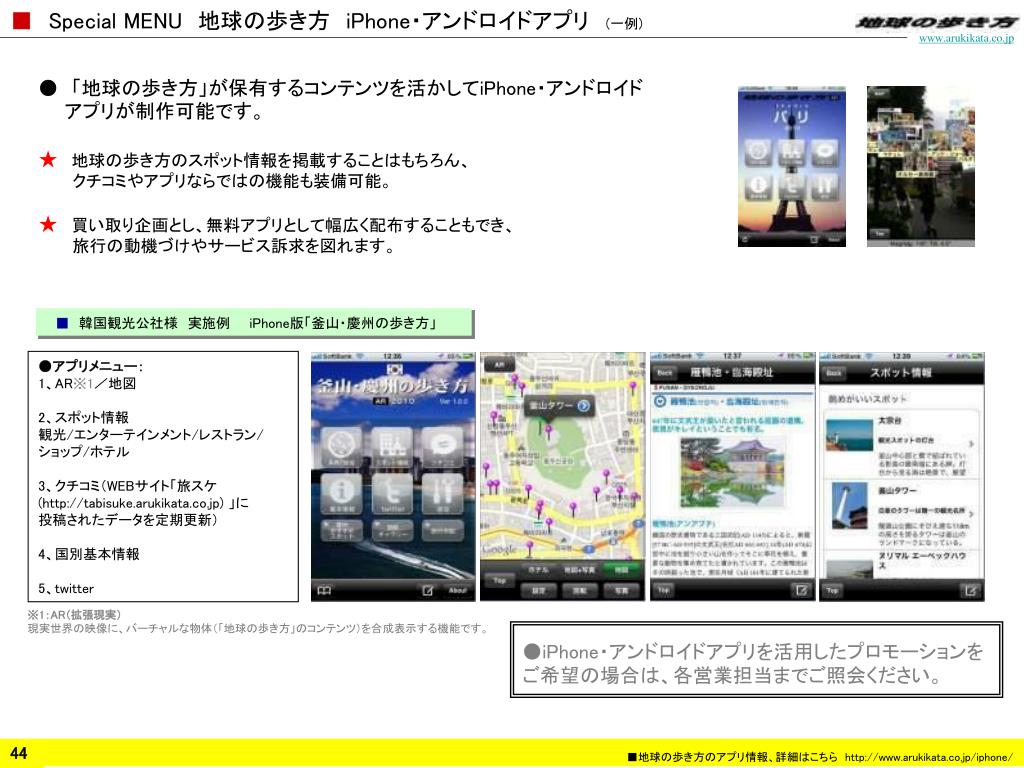Select 地図+写真 tab on map screen

pyautogui.click(x=580, y=569)
